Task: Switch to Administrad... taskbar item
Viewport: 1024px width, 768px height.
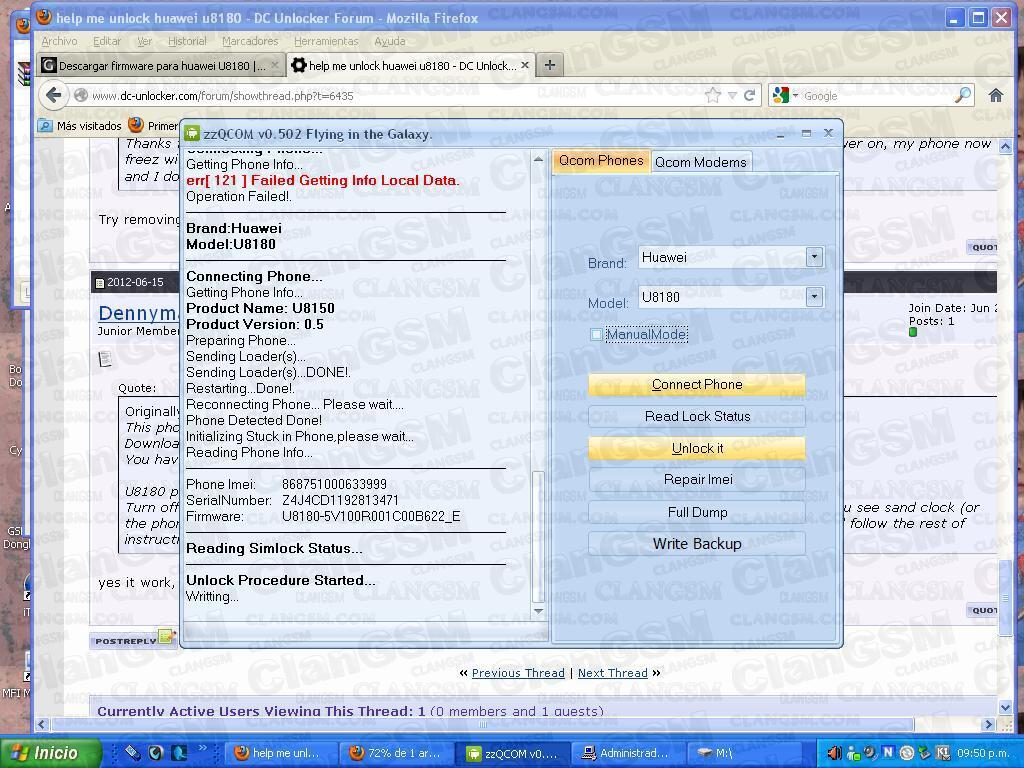Action: [x=626, y=753]
